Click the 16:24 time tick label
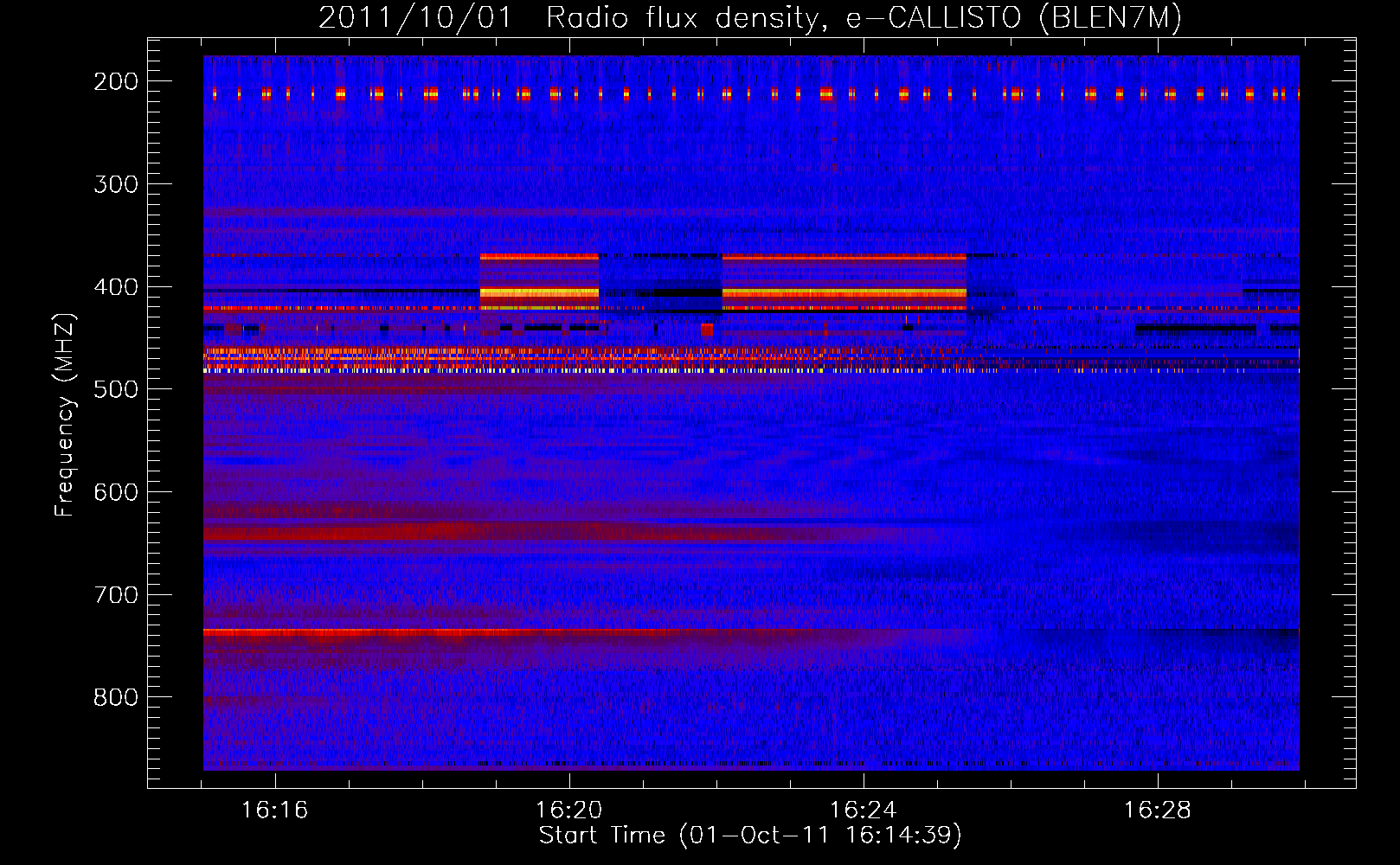This screenshot has height=865, width=1400. tap(863, 811)
